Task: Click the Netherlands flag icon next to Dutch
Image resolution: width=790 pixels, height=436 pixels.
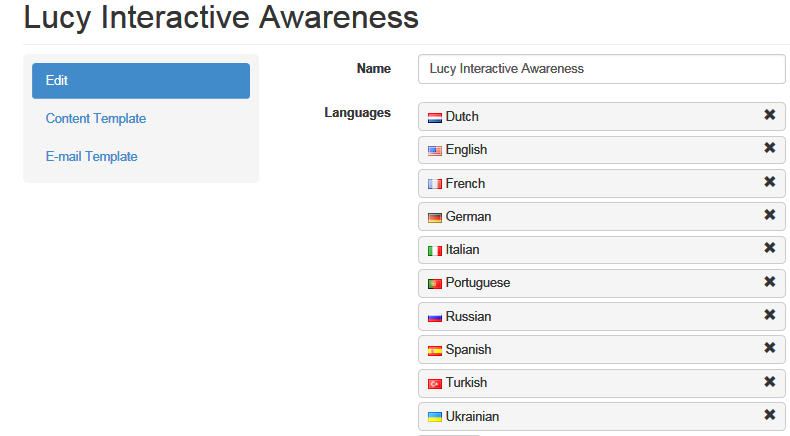Action: pos(434,118)
